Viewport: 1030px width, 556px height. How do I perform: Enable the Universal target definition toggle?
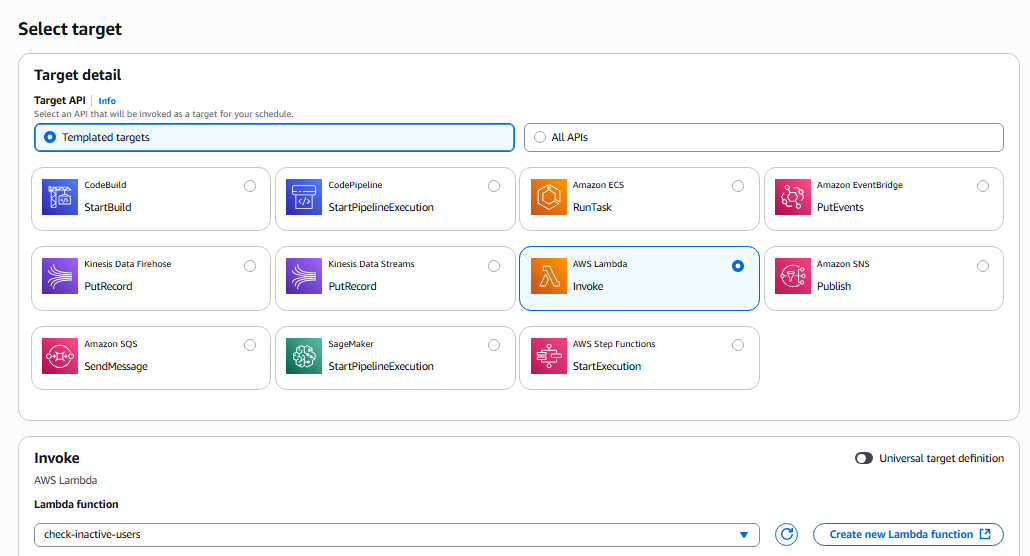click(x=864, y=458)
